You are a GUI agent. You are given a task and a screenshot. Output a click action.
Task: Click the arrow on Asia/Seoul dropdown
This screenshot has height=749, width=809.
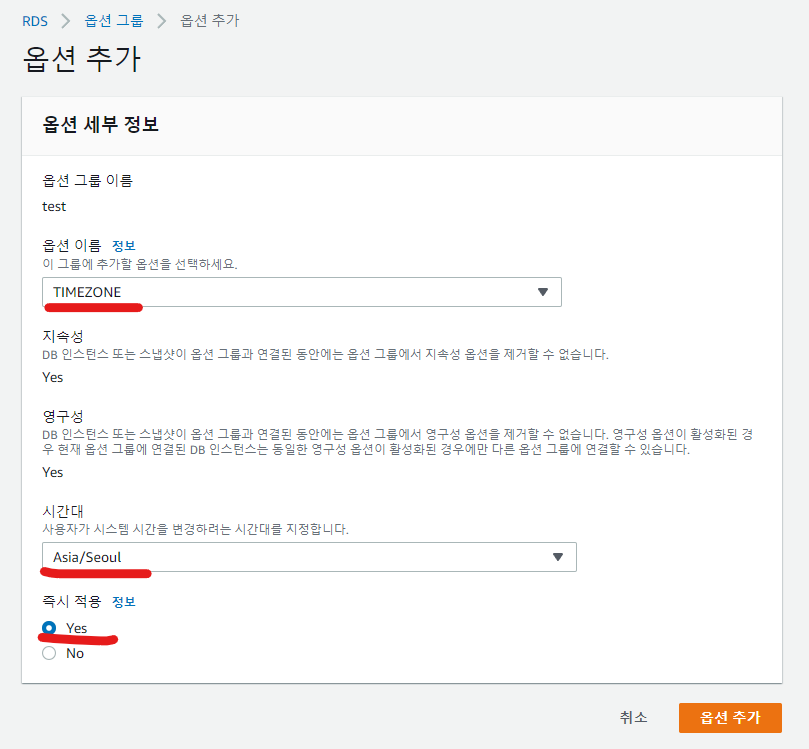(557, 557)
